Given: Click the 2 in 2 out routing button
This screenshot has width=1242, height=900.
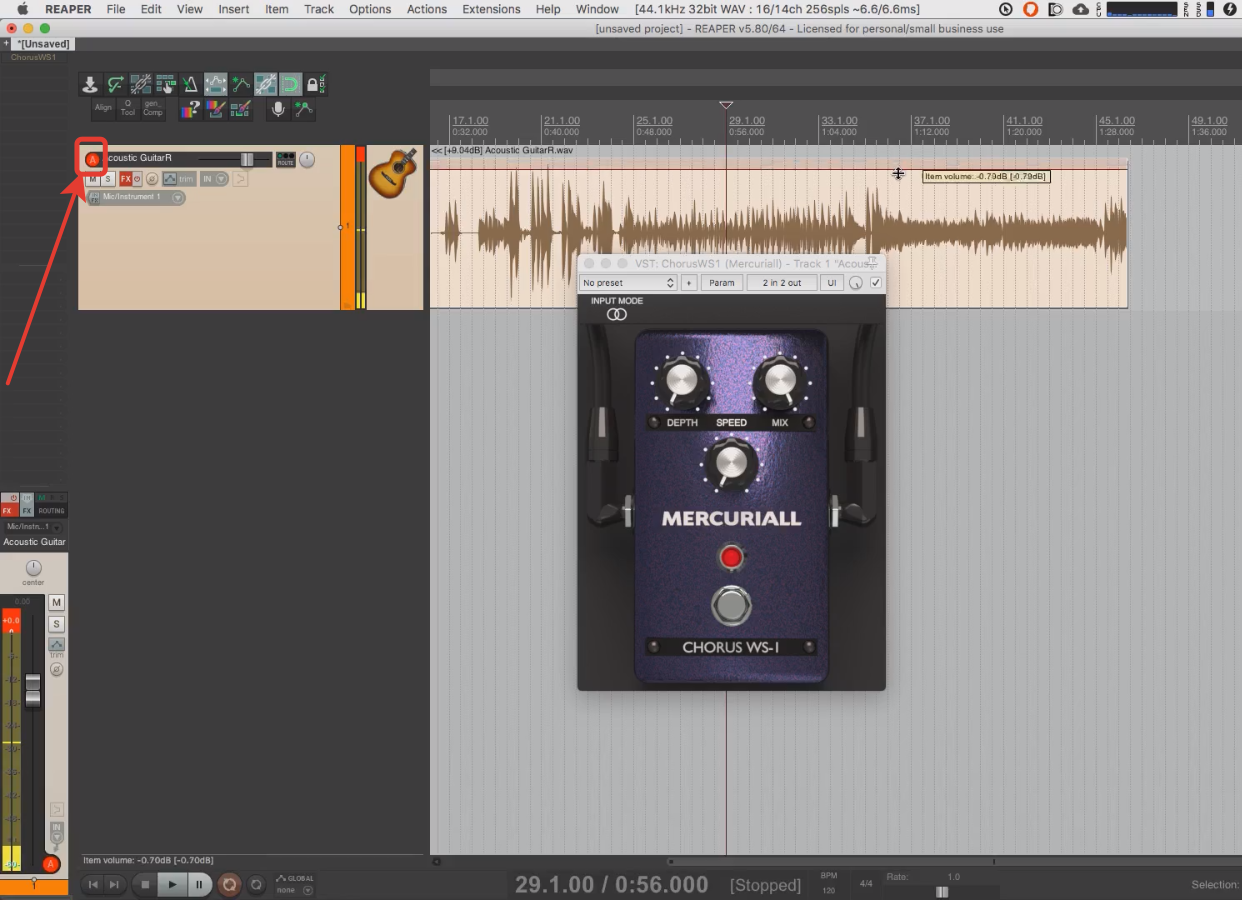Looking at the screenshot, I should 782,283.
